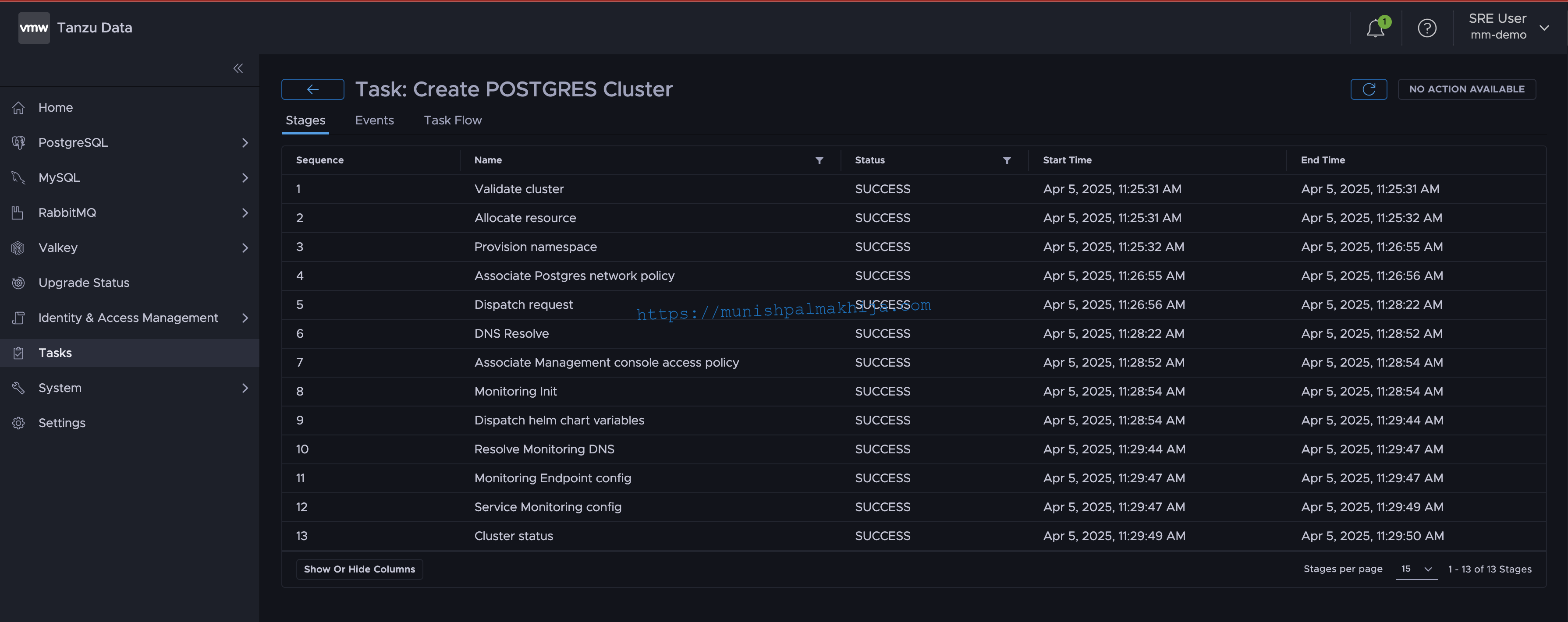Switch to the Stages tab
The image size is (1568, 622).
tap(305, 120)
